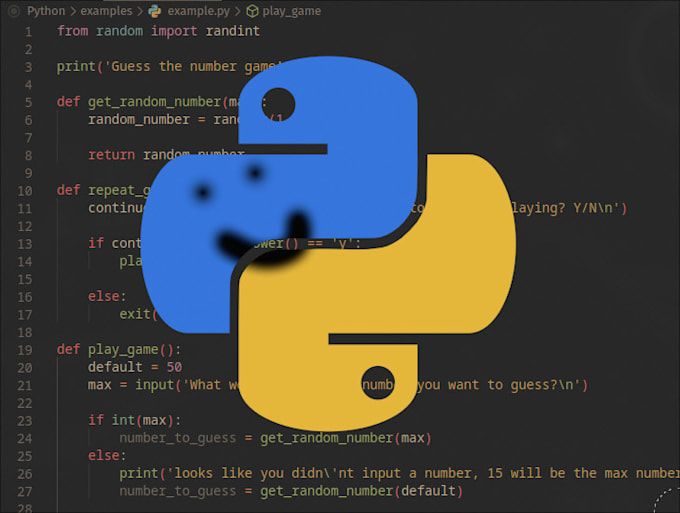Click 'else:' on line 16

[x=107, y=296]
